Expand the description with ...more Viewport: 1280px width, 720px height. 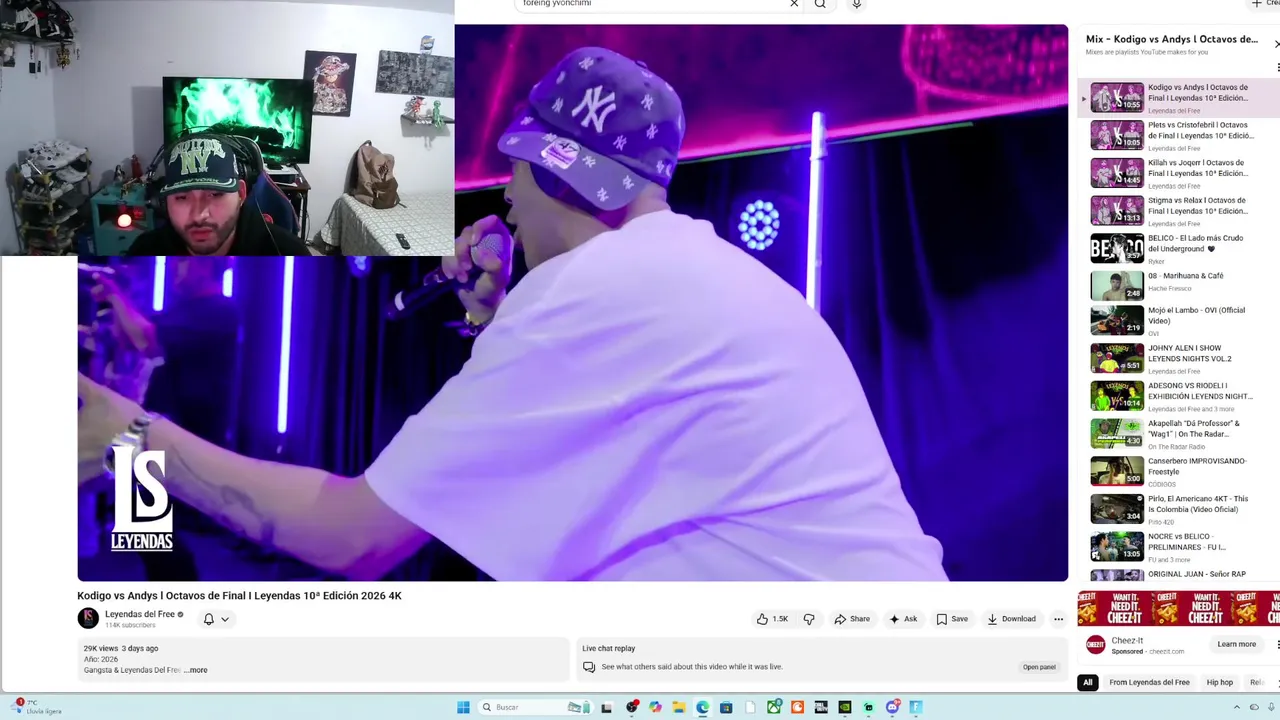pos(198,670)
